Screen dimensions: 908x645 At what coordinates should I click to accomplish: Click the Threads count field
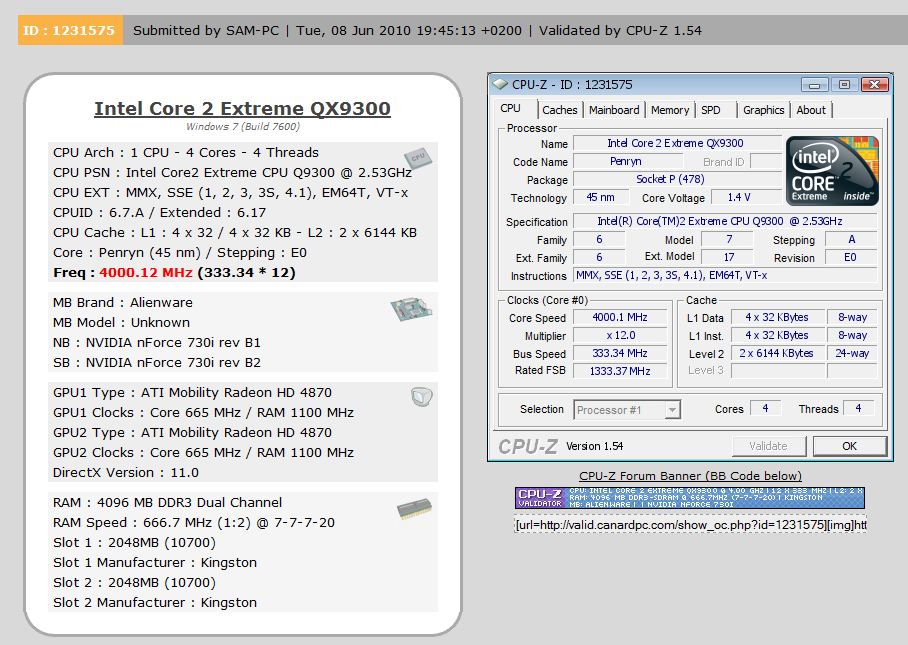[858, 409]
